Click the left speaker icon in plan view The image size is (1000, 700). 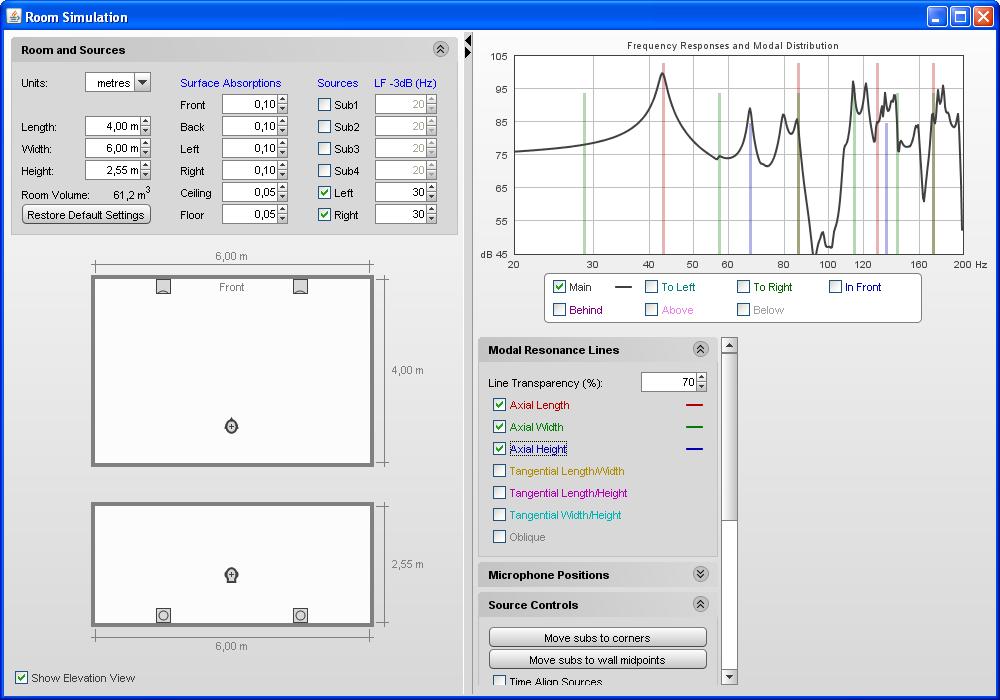click(163, 287)
